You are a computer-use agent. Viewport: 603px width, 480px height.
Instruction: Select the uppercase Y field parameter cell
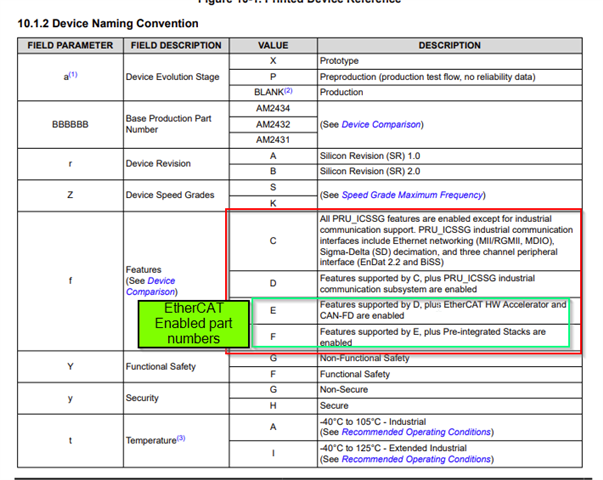click(x=70, y=367)
